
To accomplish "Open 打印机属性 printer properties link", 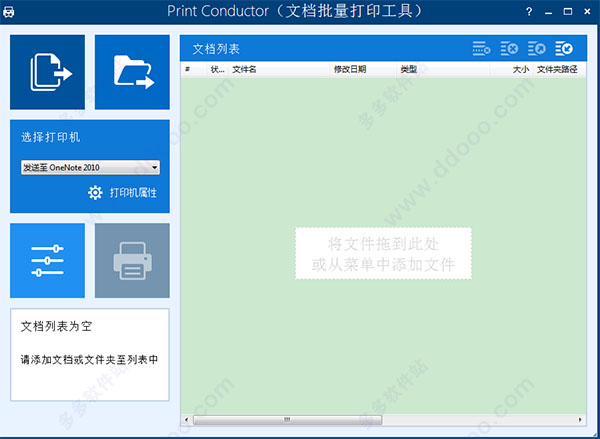I will click(x=133, y=193).
